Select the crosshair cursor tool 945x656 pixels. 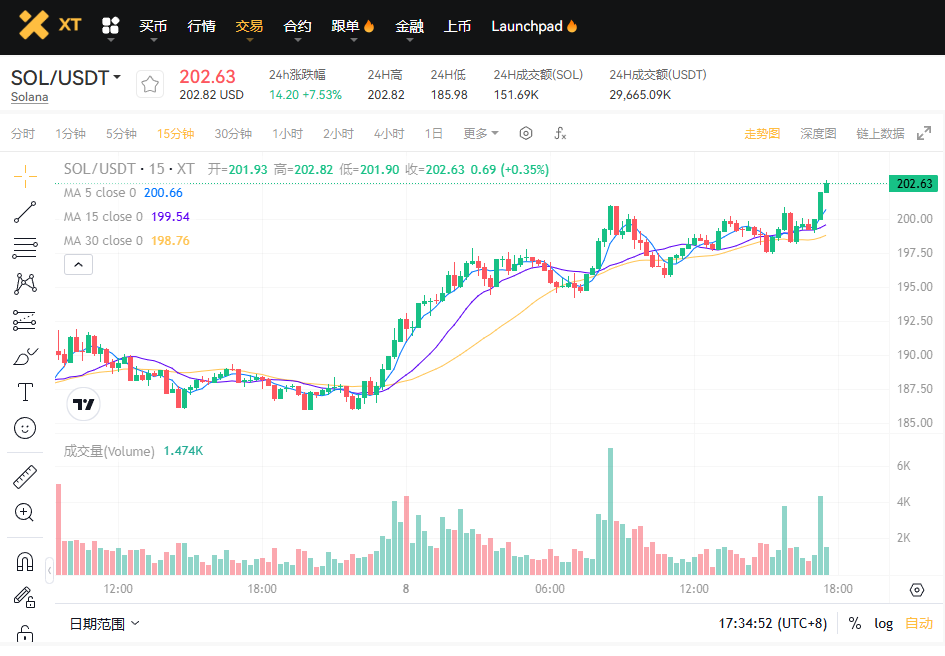25,176
